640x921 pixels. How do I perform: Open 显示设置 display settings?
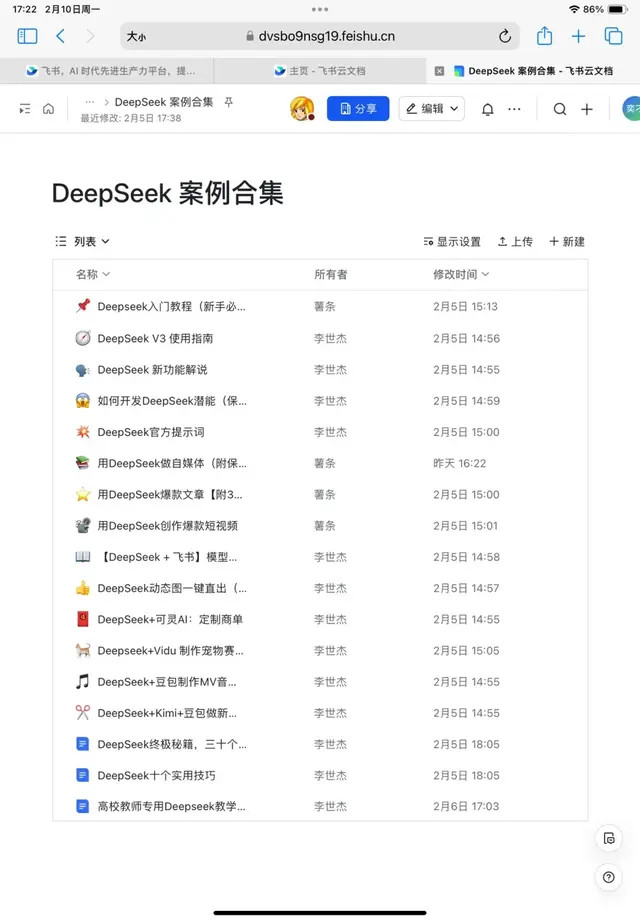coord(452,241)
